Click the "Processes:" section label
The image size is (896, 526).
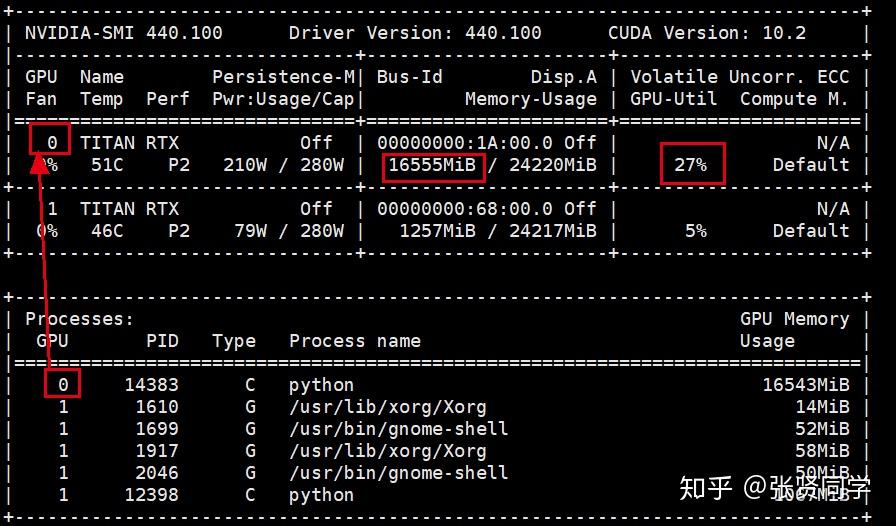(x=79, y=319)
